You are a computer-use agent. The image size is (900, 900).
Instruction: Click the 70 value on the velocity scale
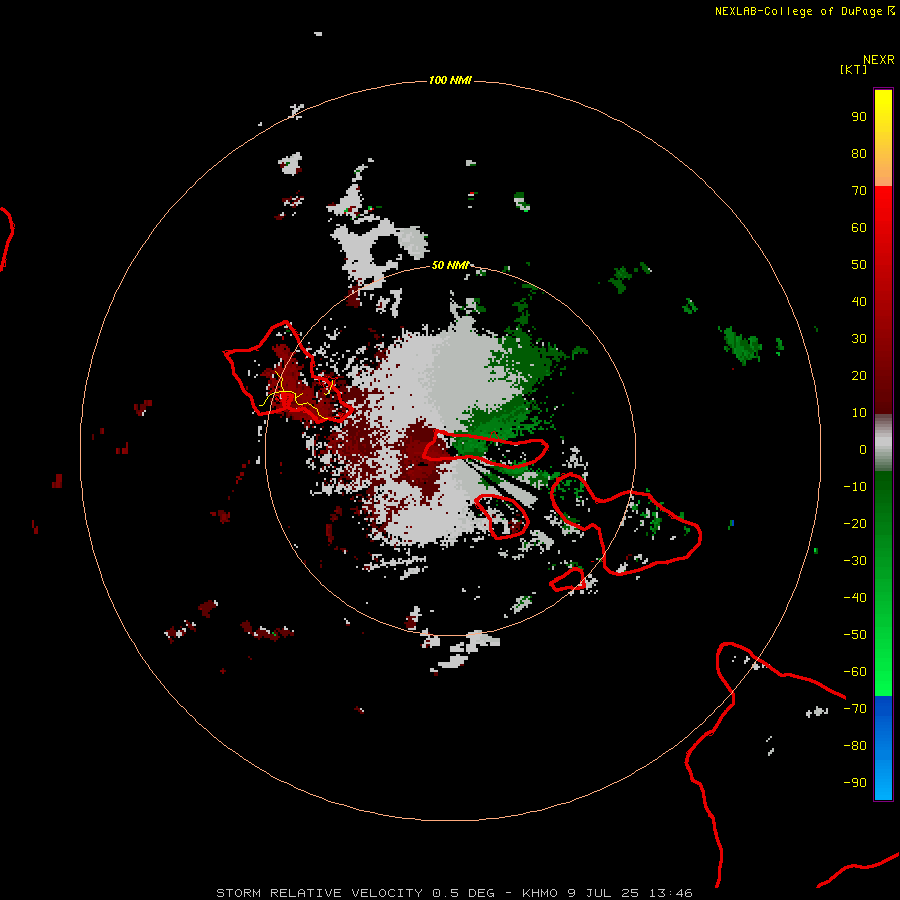pos(859,191)
